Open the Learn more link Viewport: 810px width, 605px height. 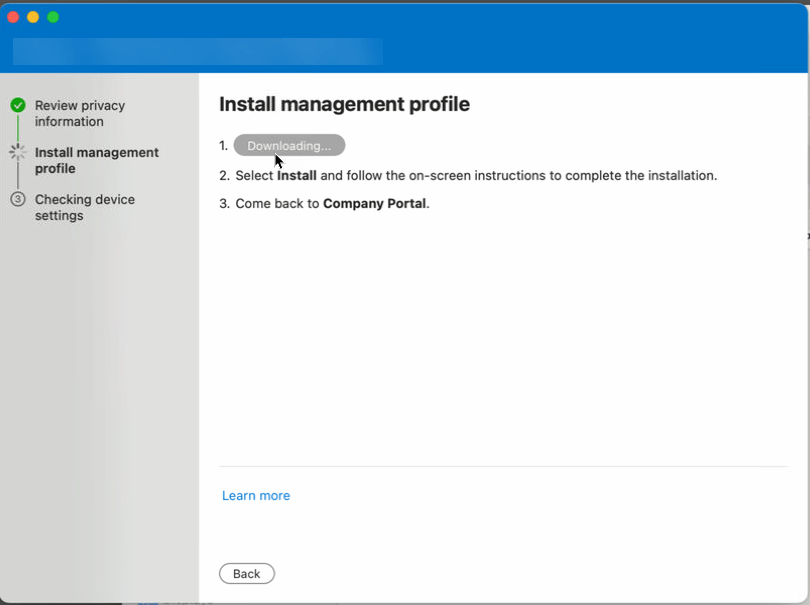coord(256,495)
